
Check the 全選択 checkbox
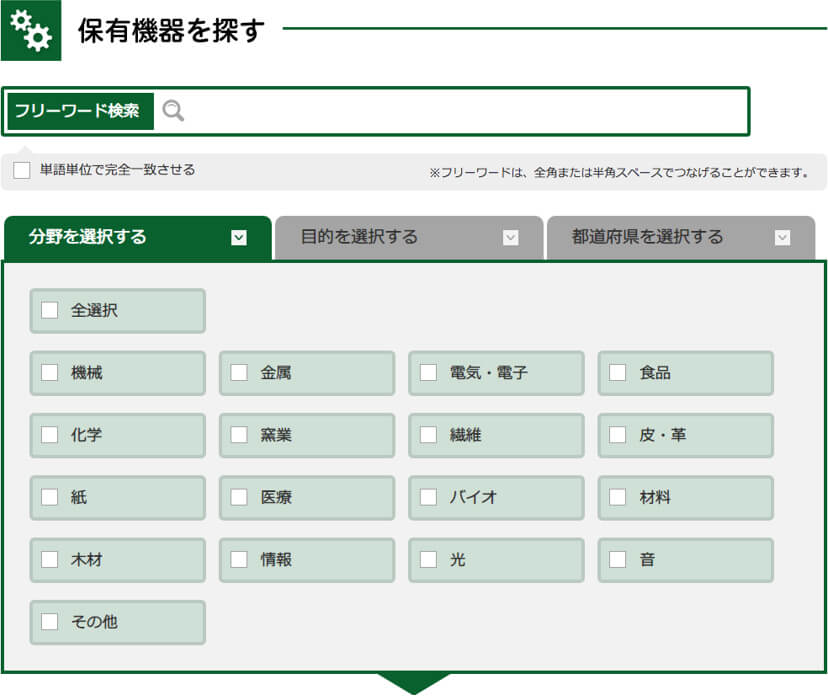48,310
